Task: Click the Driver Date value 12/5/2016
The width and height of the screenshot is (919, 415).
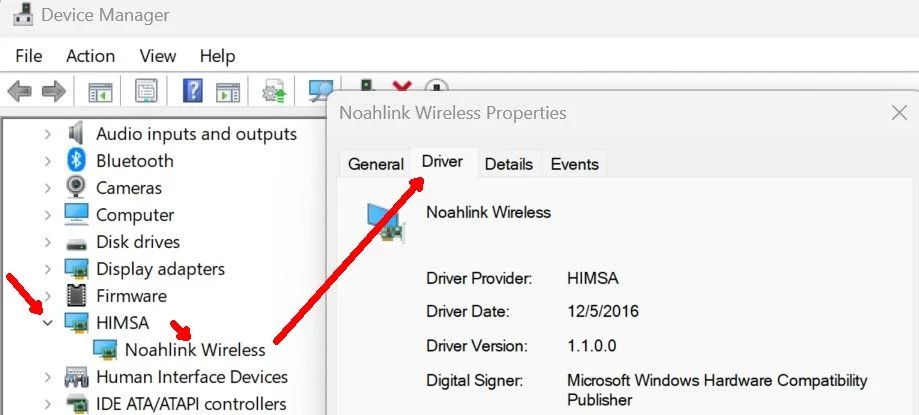Action: point(603,311)
